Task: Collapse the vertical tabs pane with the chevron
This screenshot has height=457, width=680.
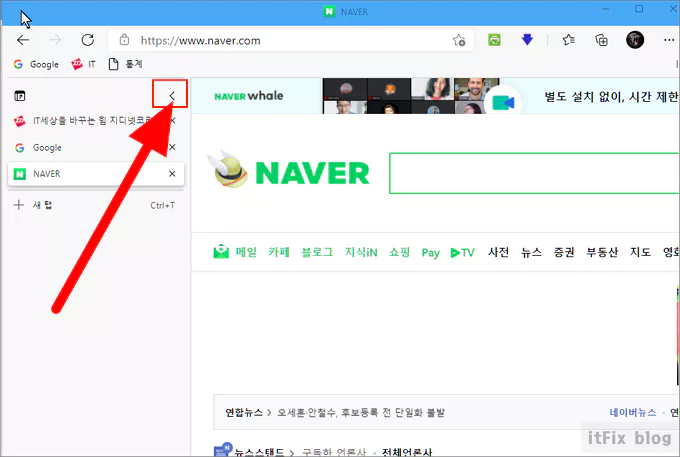Action: coord(172,95)
